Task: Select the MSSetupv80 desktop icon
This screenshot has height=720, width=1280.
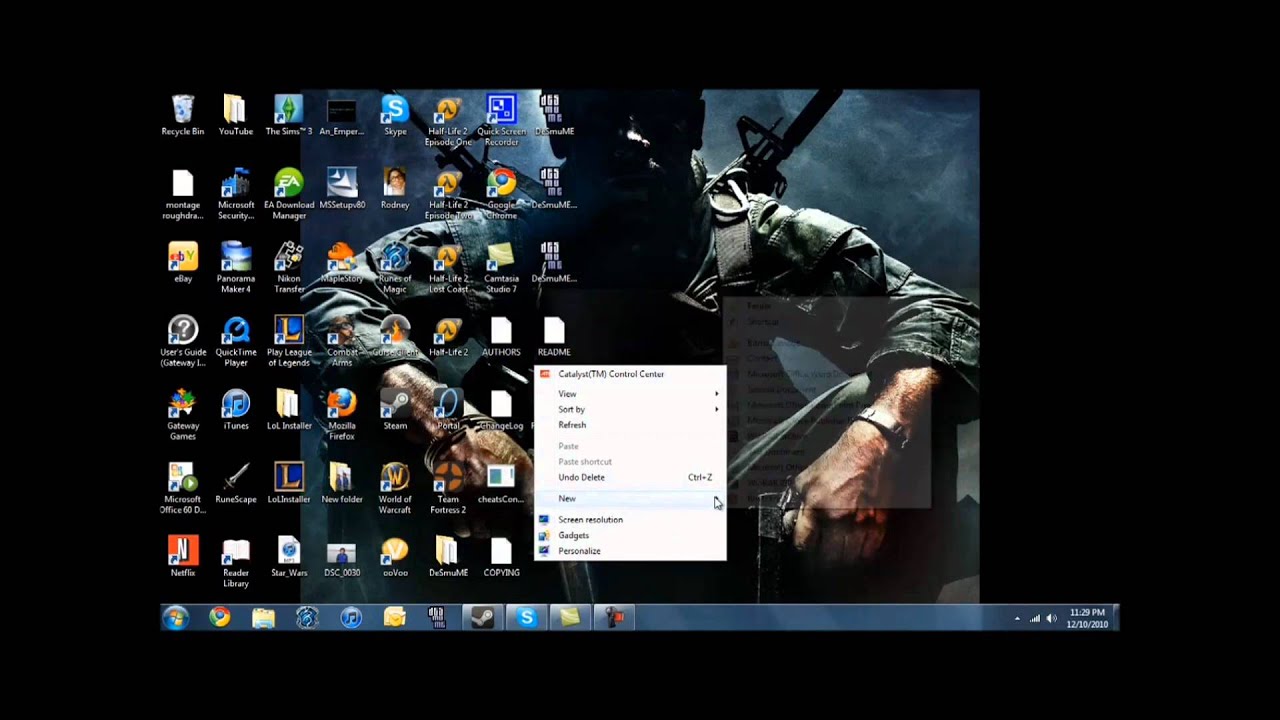Action: click(x=341, y=189)
